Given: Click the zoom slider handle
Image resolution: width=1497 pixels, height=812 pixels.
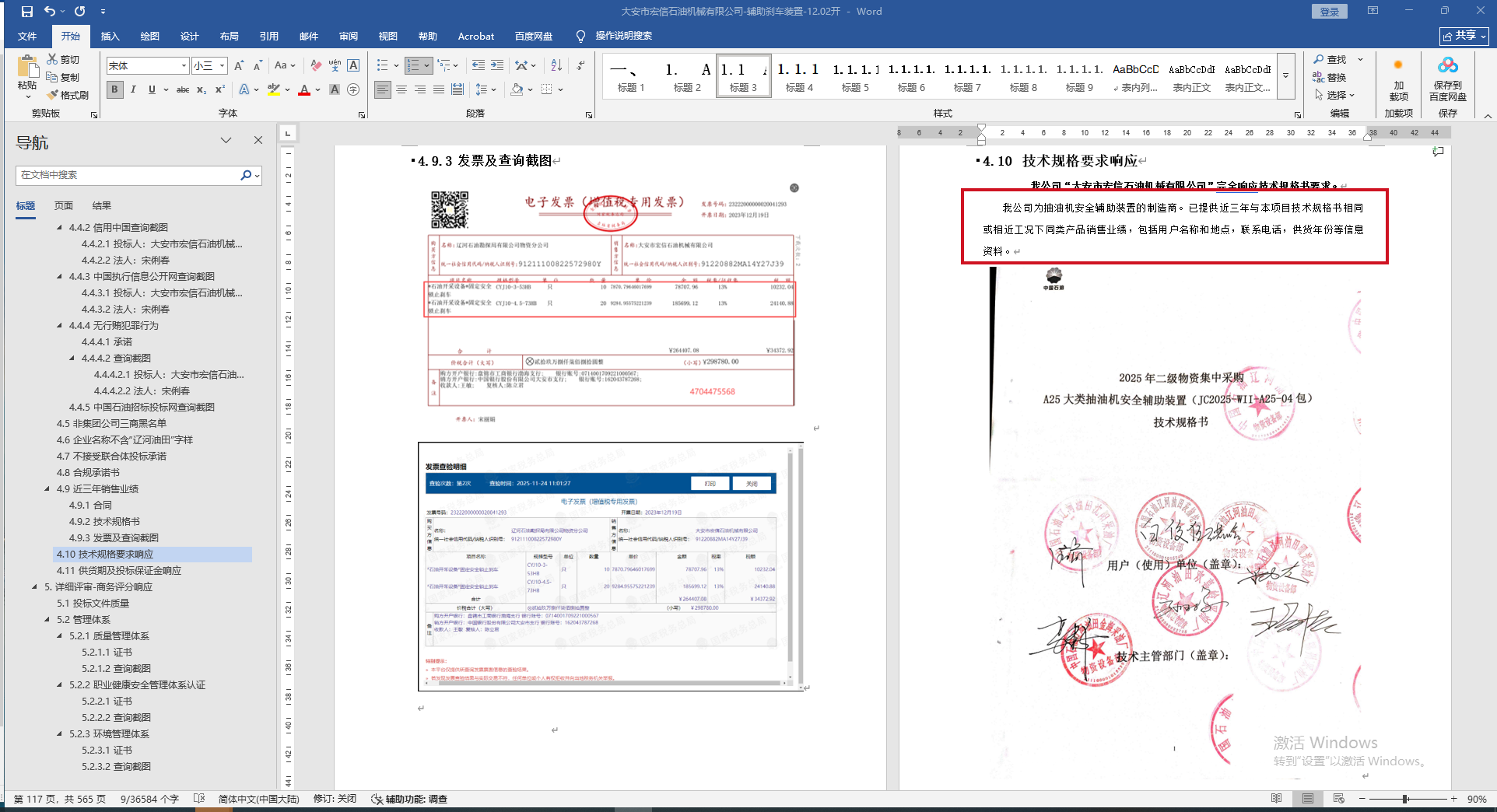Looking at the screenshot, I should pyautogui.click(x=1405, y=799).
